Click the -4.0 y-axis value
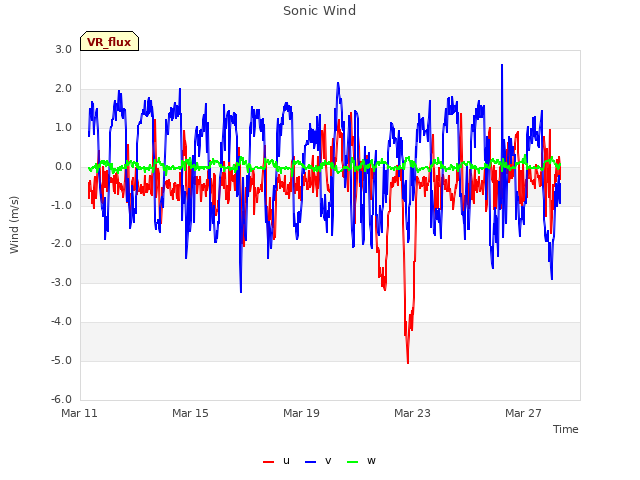Screen dimensions: 640x480 pos(62,322)
